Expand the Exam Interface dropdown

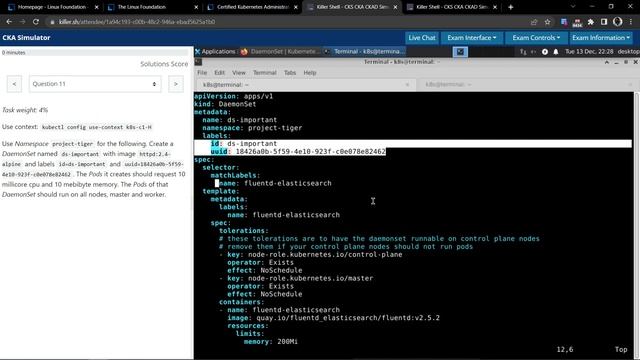tap(471, 38)
